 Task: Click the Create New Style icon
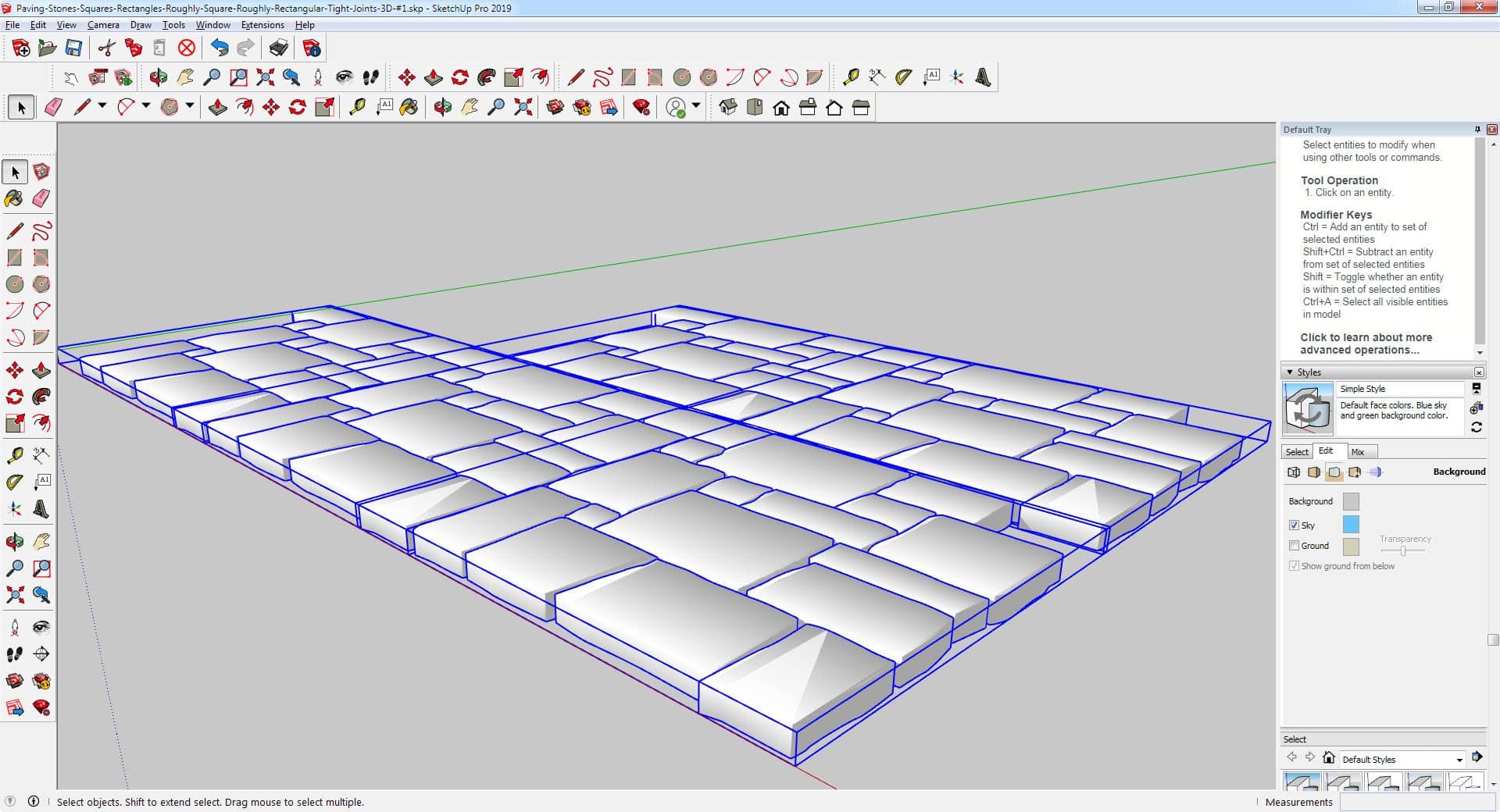(x=1476, y=408)
